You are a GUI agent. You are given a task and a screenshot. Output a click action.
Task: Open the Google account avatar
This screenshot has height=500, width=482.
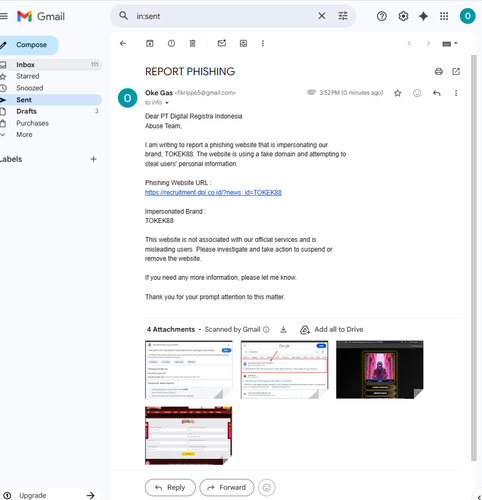coord(467,16)
